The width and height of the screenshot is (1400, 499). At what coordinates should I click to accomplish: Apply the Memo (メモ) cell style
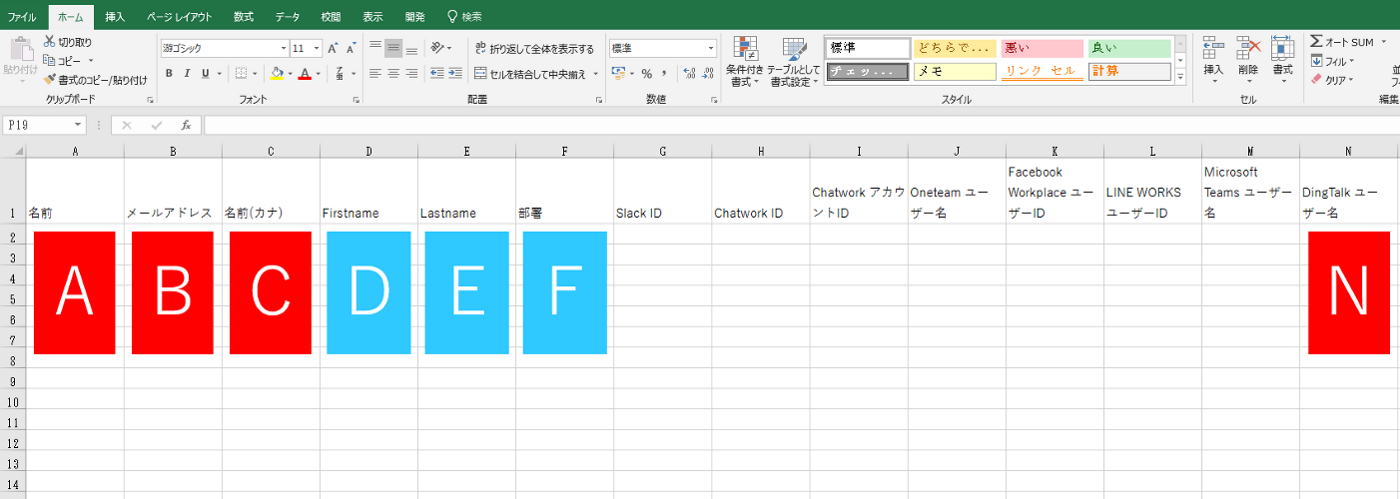pos(955,72)
